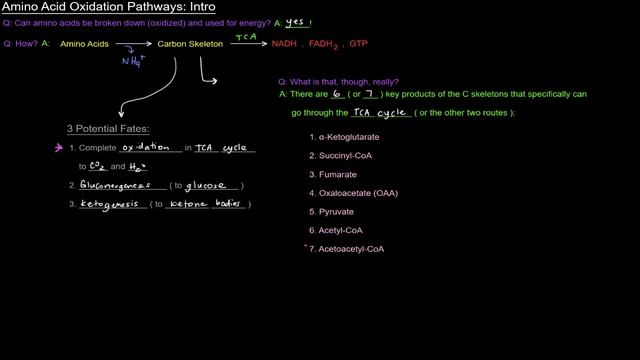Click handwritten 'TCA cycle' in fate 1
Viewport: 640px width, 360px height.
pyautogui.click(x=221, y=147)
